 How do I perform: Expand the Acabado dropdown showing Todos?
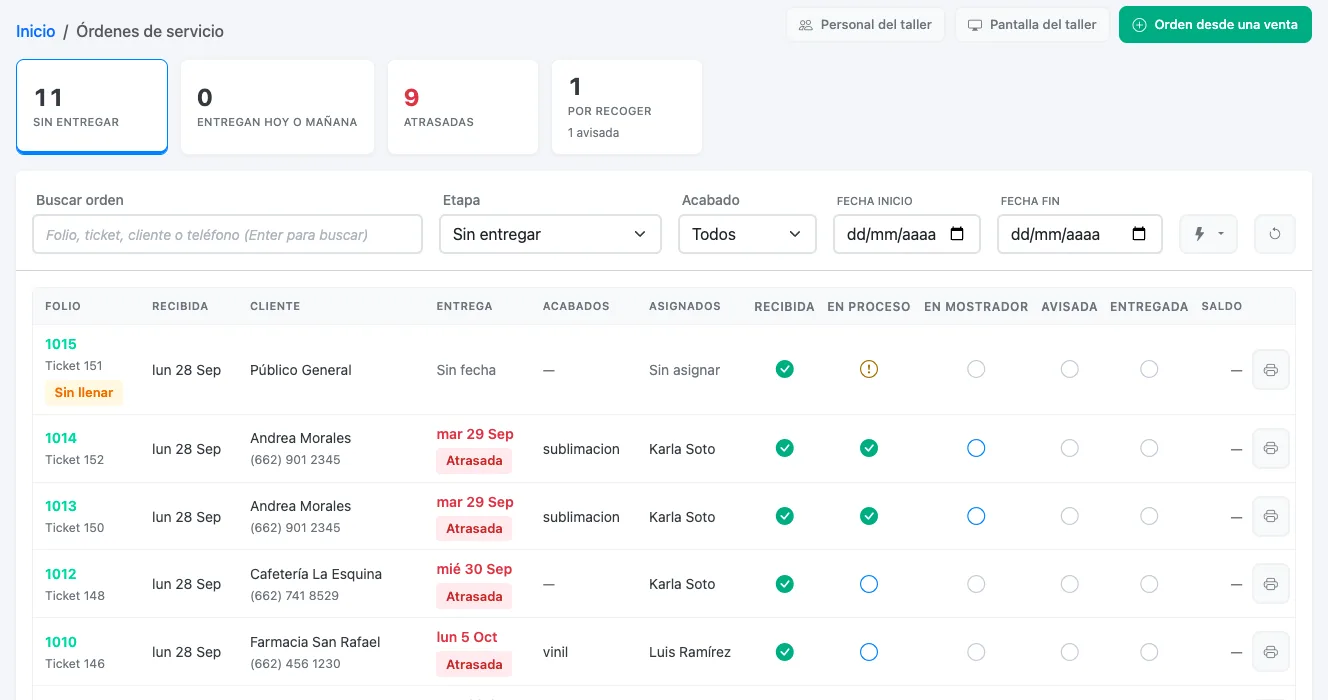tap(748, 234)
